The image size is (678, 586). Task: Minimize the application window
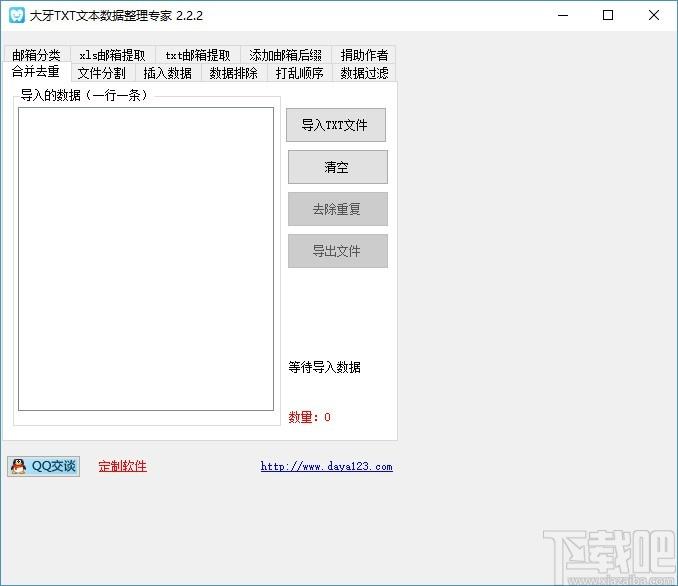click(563, 15)
